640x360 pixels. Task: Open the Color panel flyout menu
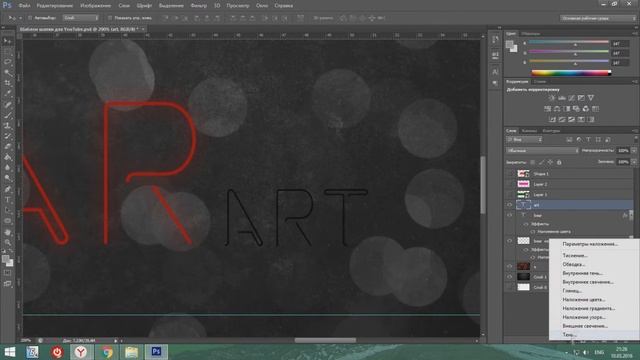(635, 33)
